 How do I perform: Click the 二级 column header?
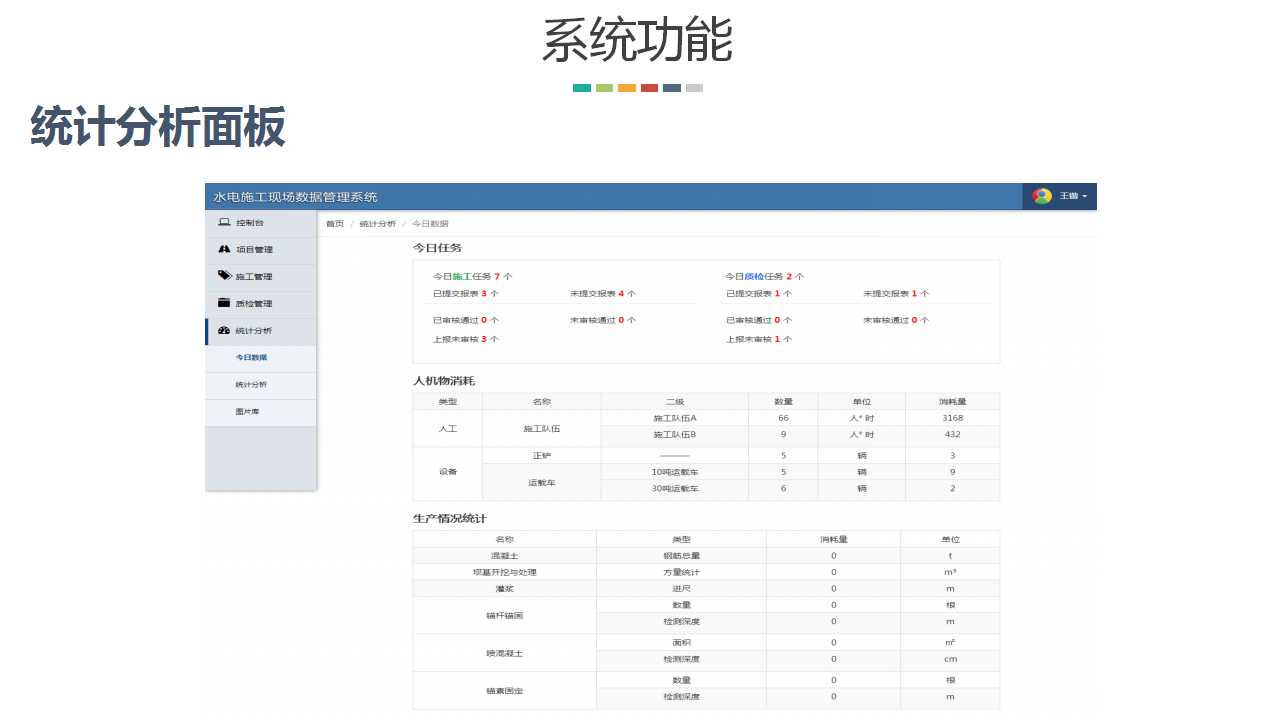click(x=674, y=401)
